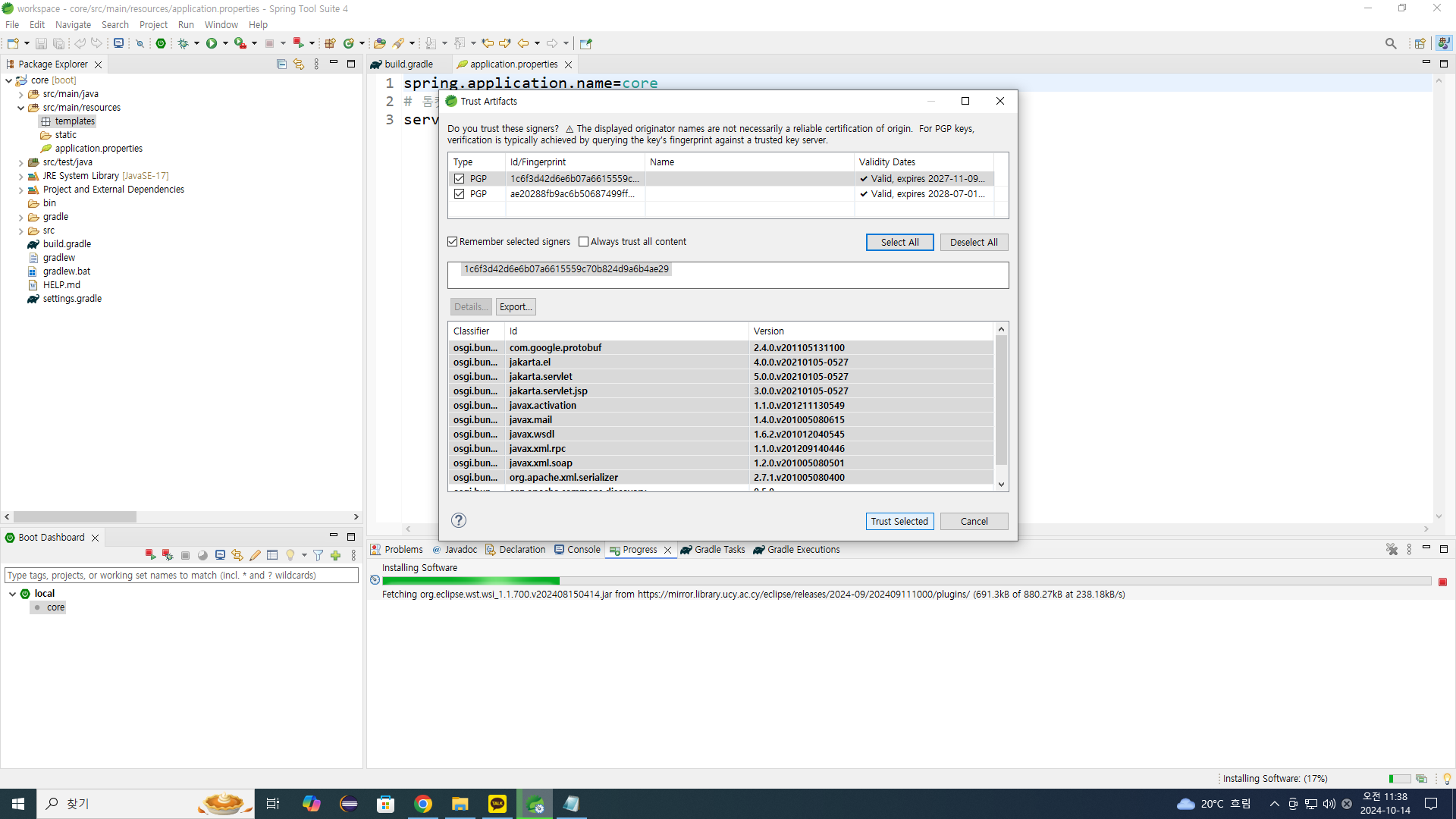Click the filter funnel icon in Boot Dashboard
Screen dimensions: 1456x819
(318, 555)
